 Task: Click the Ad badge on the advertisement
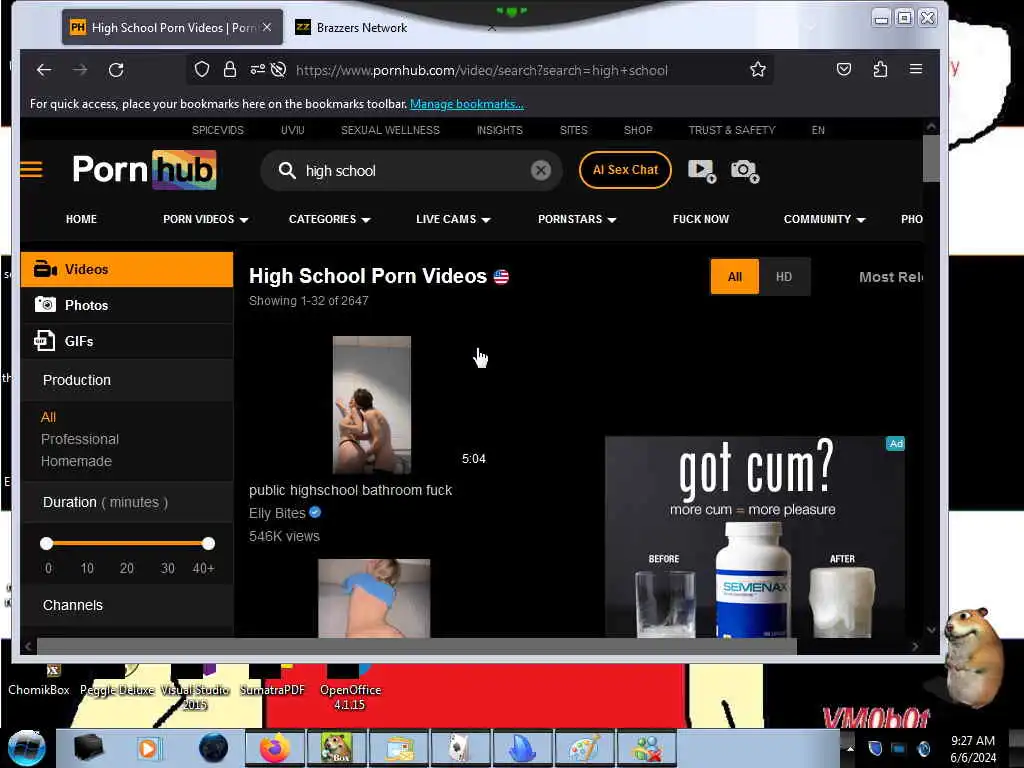point(895,443)
